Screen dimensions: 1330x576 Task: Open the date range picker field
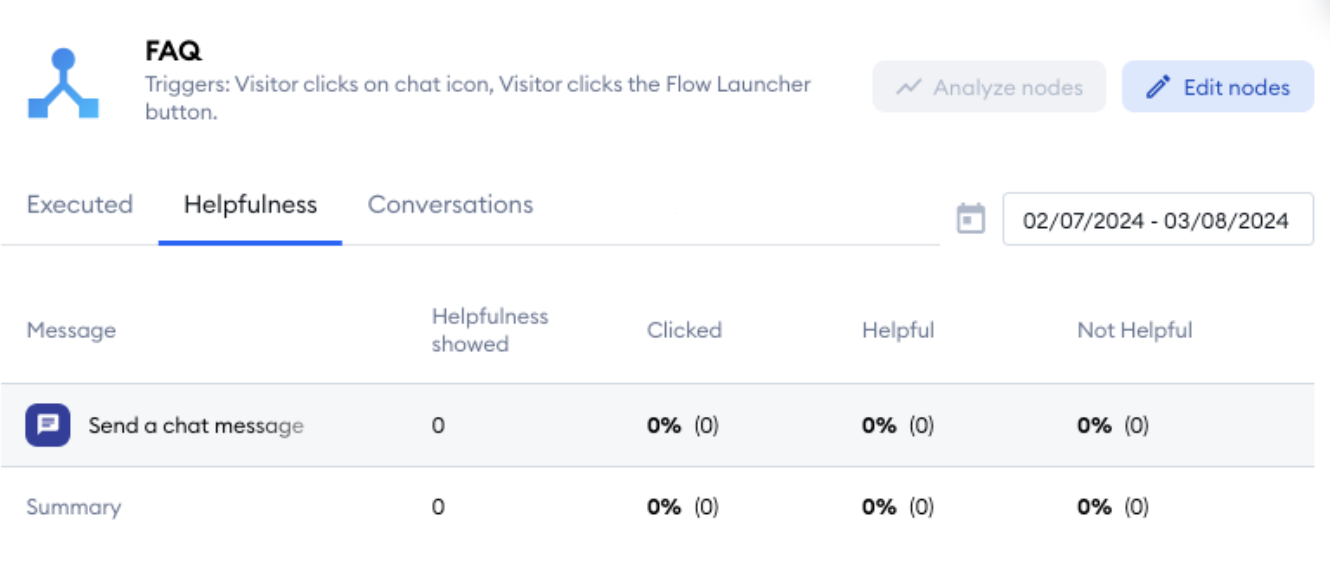tap(1156, 220)
